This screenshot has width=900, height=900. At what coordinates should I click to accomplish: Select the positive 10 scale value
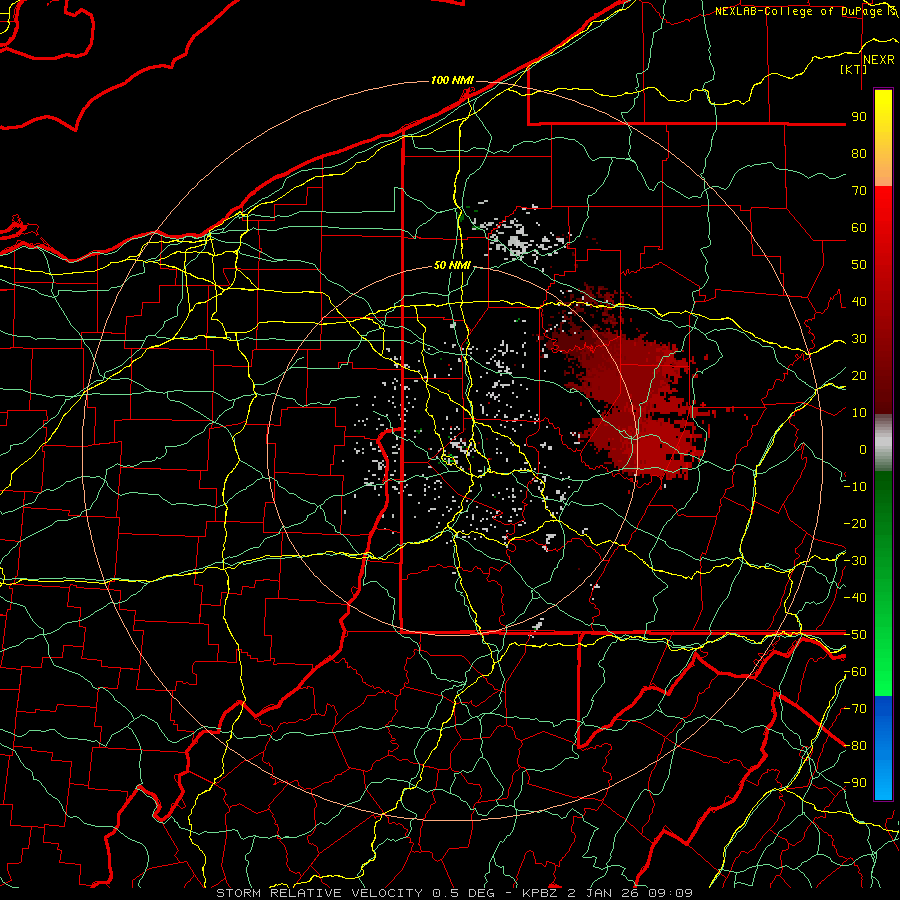[859, 413]
